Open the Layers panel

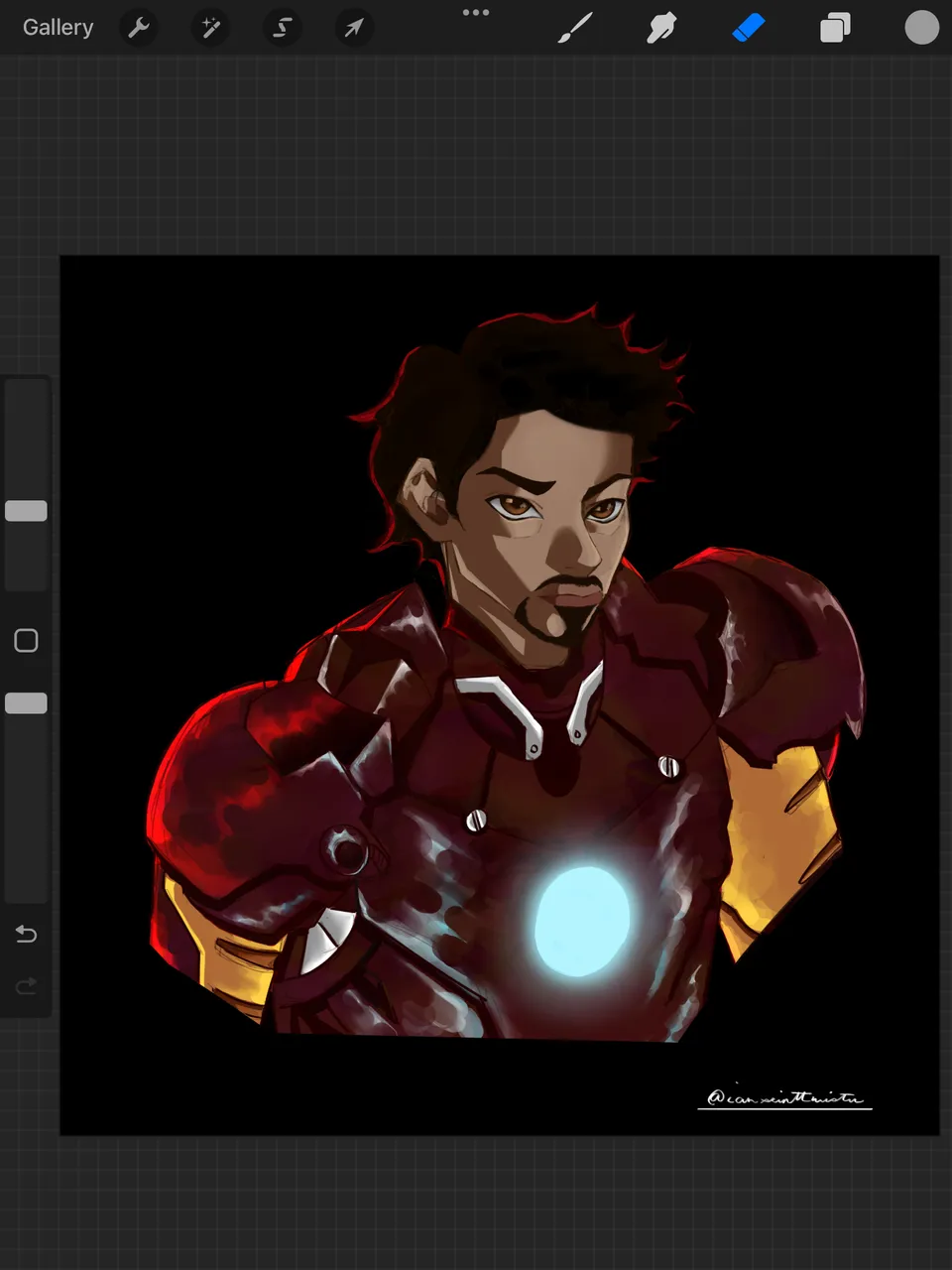pos(835,28)
